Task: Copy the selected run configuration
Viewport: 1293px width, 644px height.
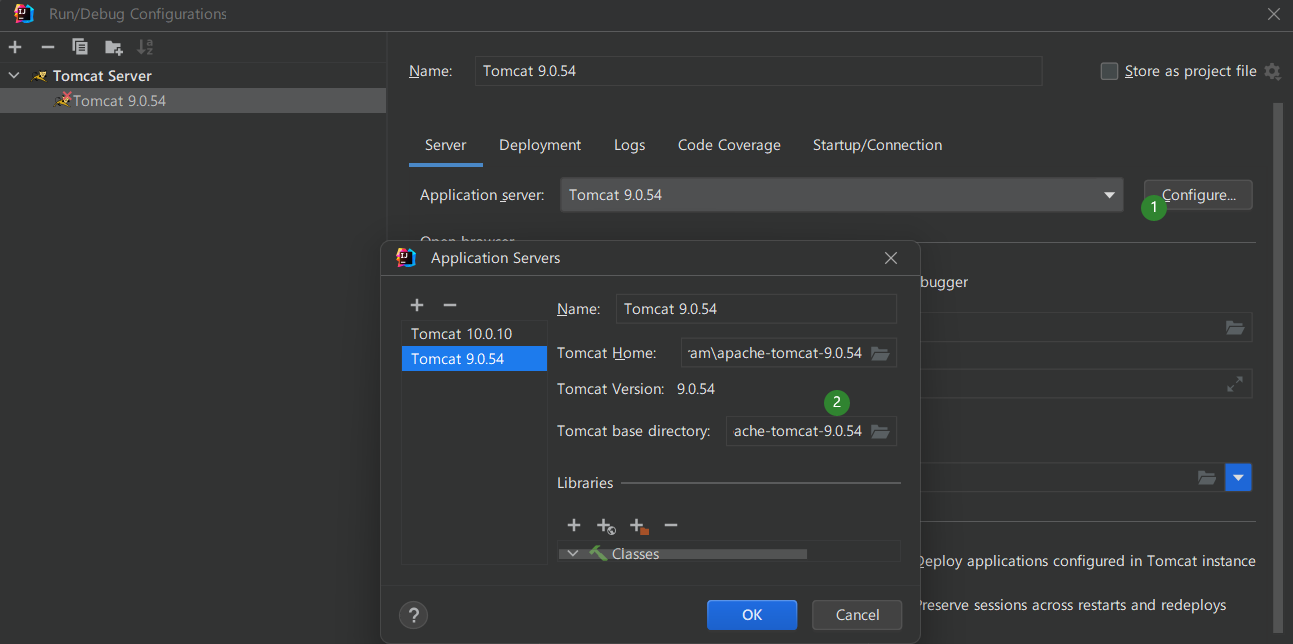Action: point(80,47)
